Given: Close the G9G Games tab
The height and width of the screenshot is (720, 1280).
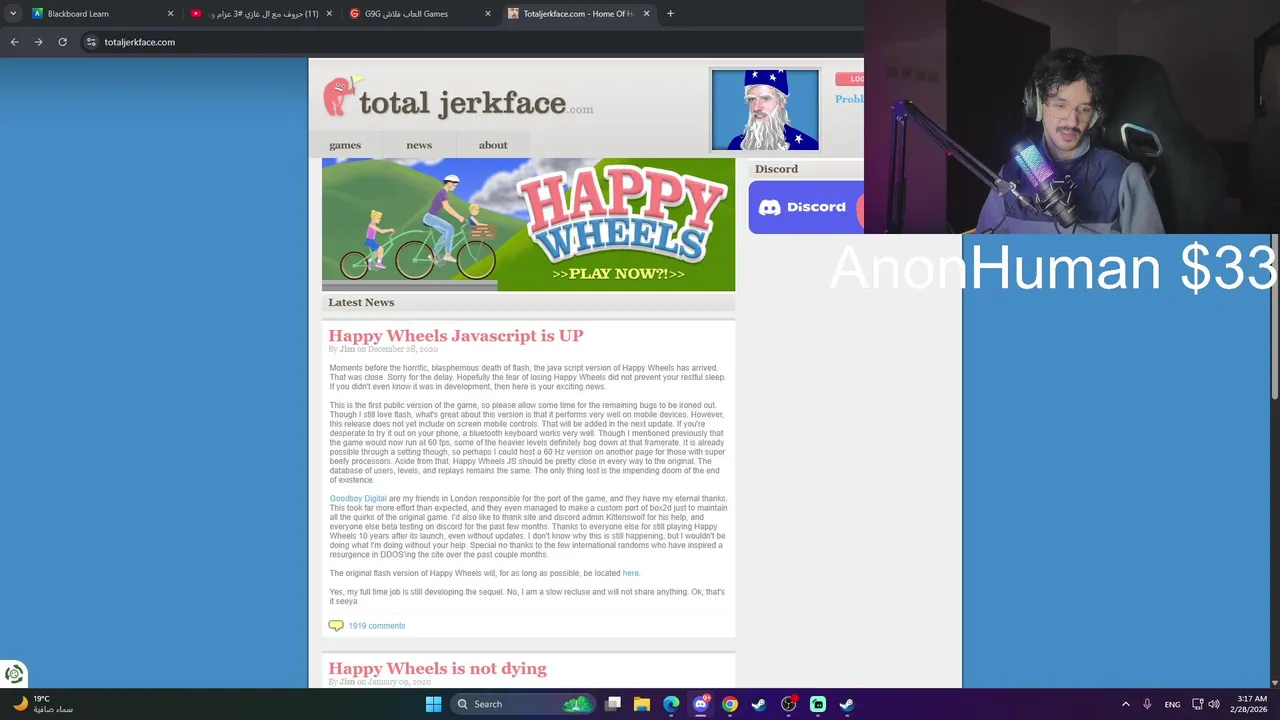Looking at the screenshot, I should click(x=488, y=14).
